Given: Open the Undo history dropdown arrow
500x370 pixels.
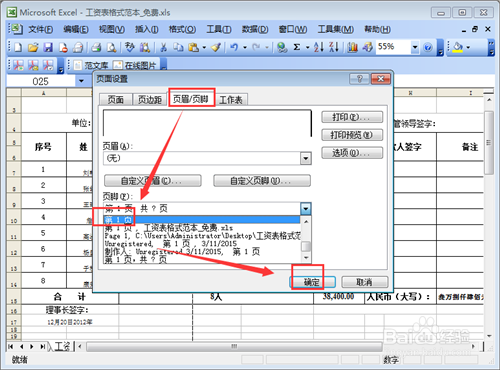Looking at the screenshot, I should [245, 48].
